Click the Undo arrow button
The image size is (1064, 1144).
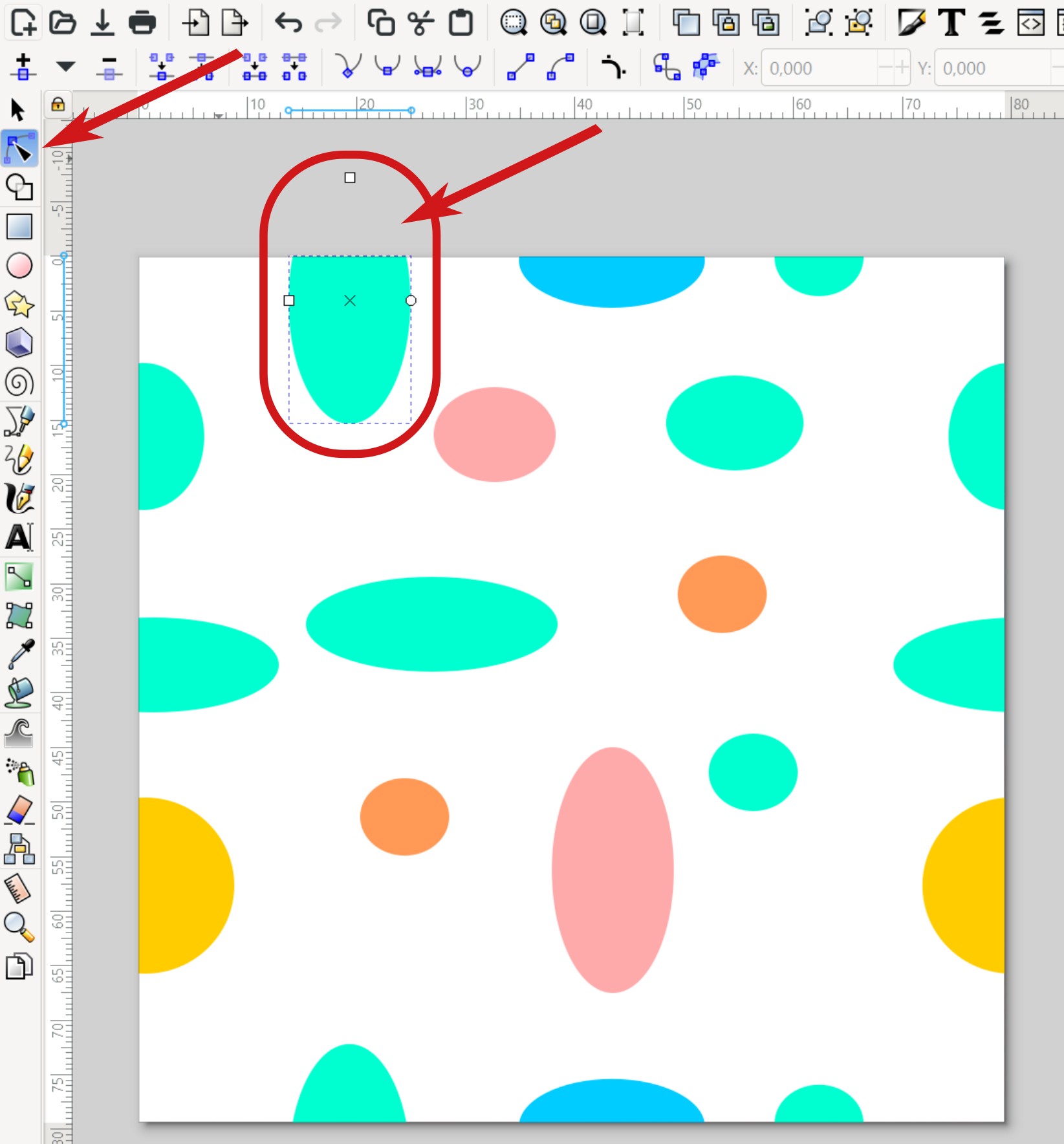pyautogui.click(x=288, y=23)
